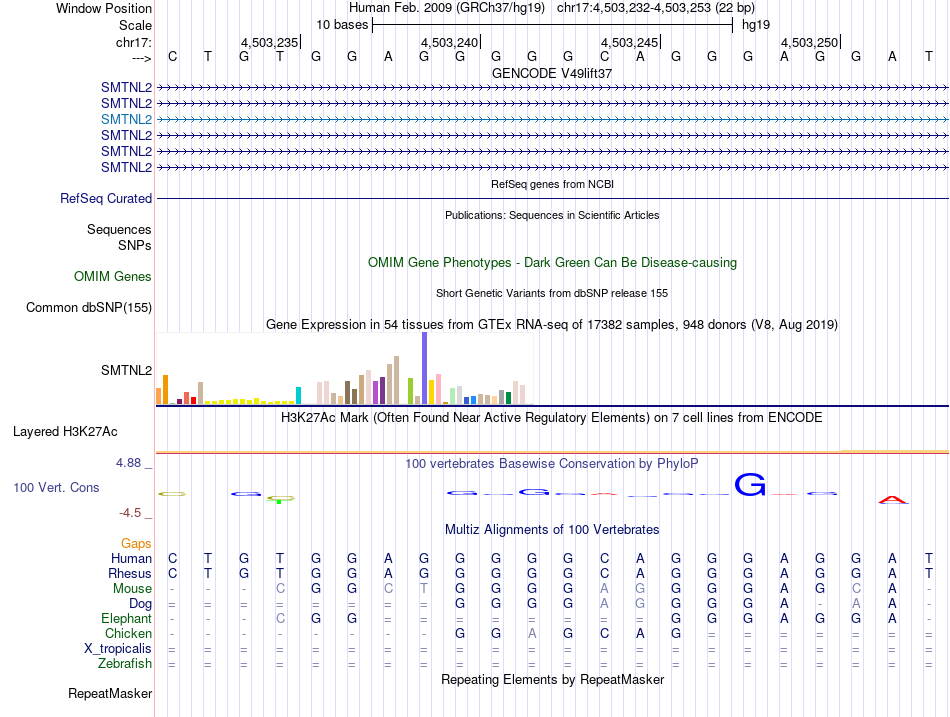950x717 pixels.
Task: Click the chr17:4,503,232-4,503,253 (22 bp) text
Action: click(x=656, y=8)
